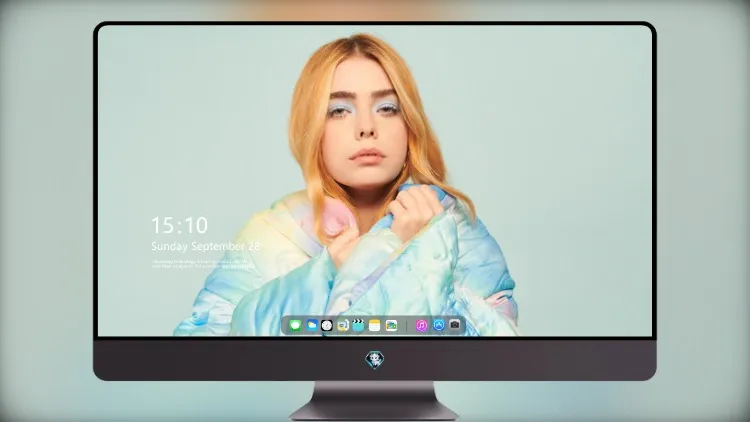Click the logo on the monitor chin
The width and height of the screenshot is (750, 422).
tap(375, 360)
